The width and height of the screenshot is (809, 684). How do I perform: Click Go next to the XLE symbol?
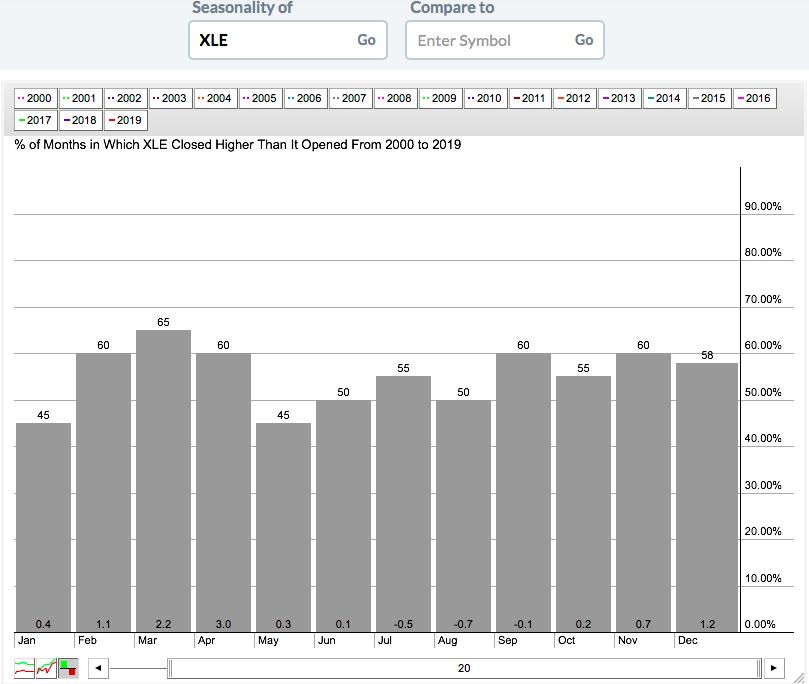click(366, 40)
